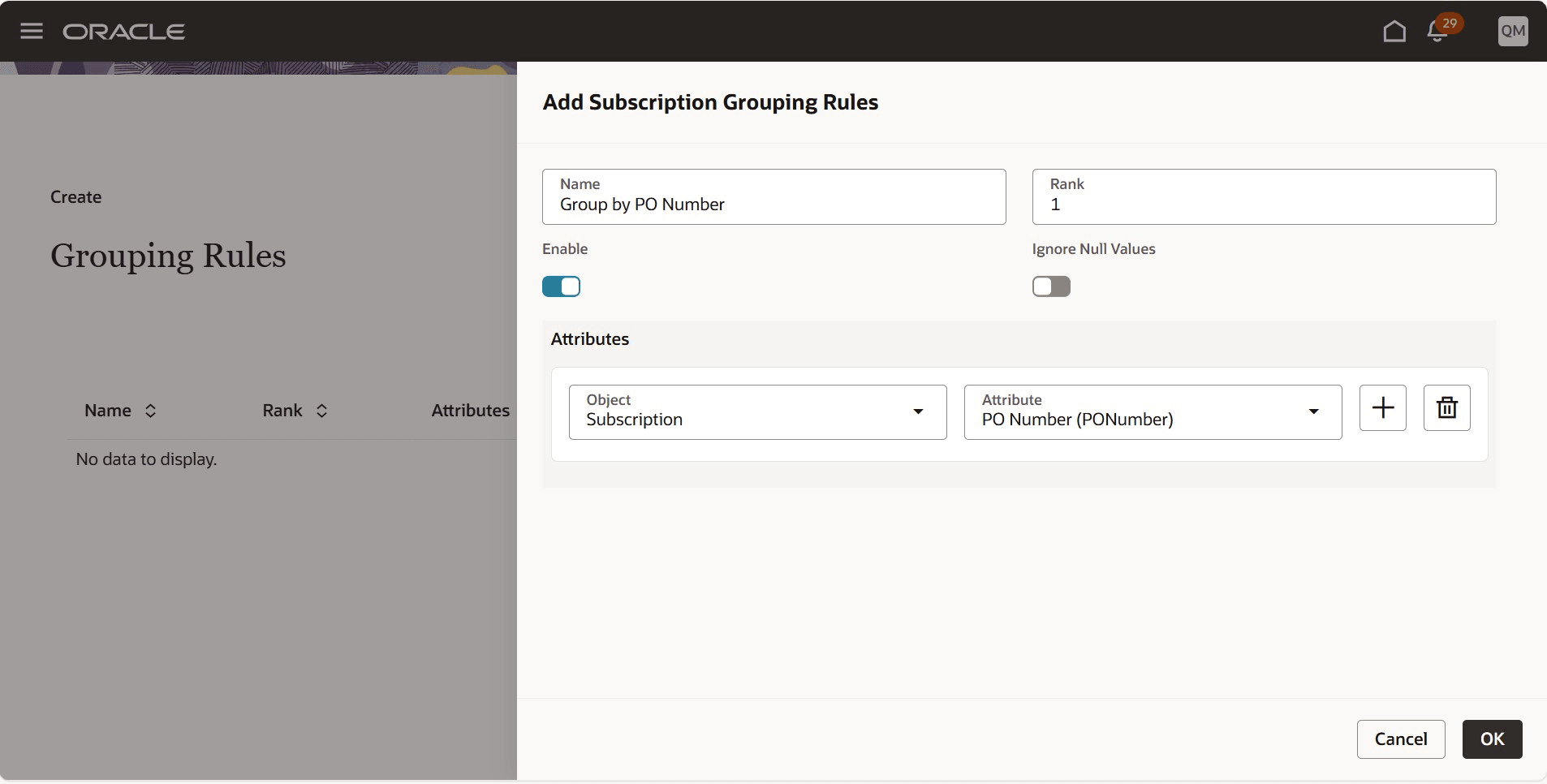Delete the attribute row with trash icon

1447,407
